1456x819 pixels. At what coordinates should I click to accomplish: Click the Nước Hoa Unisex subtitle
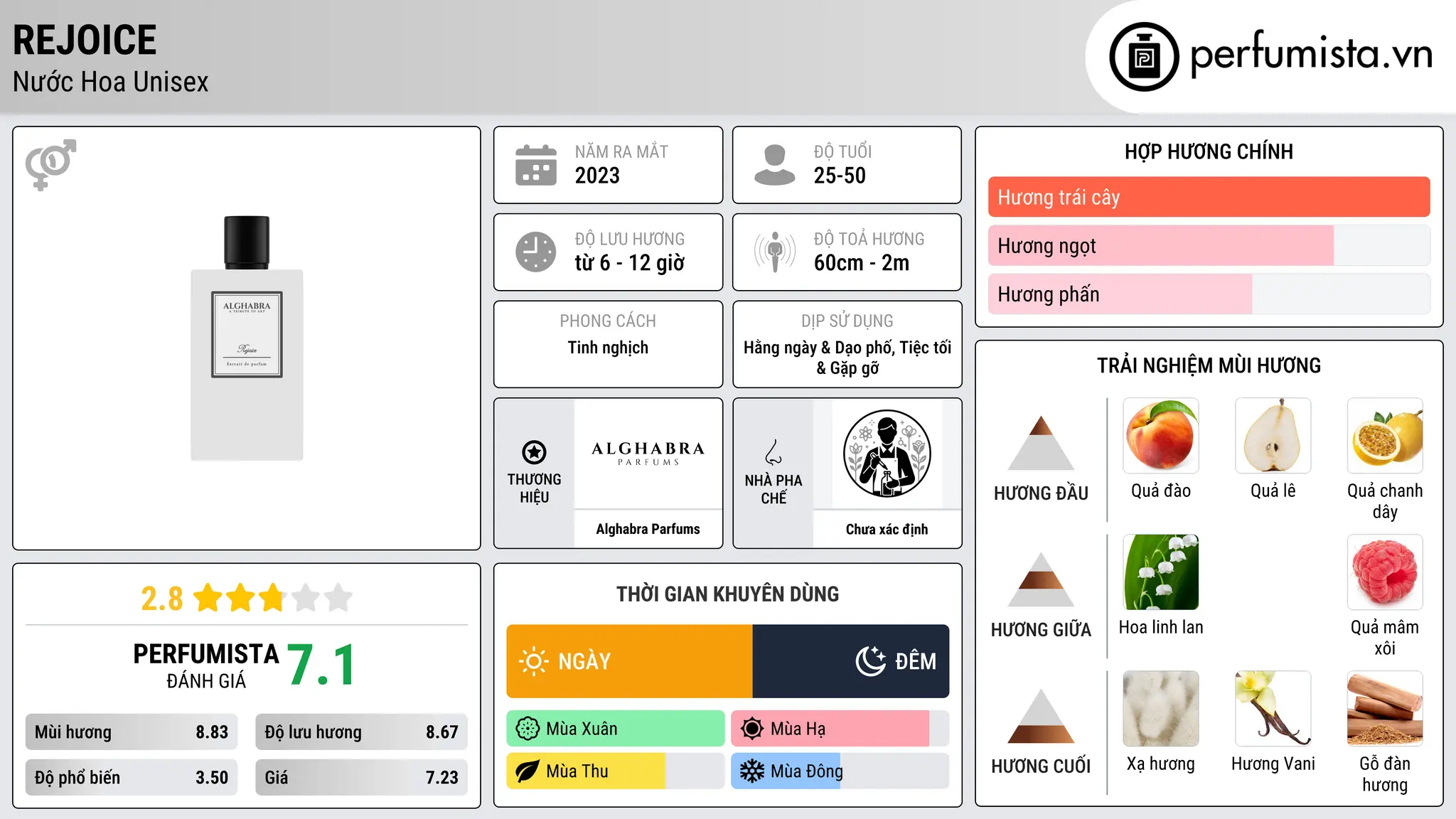111,82
